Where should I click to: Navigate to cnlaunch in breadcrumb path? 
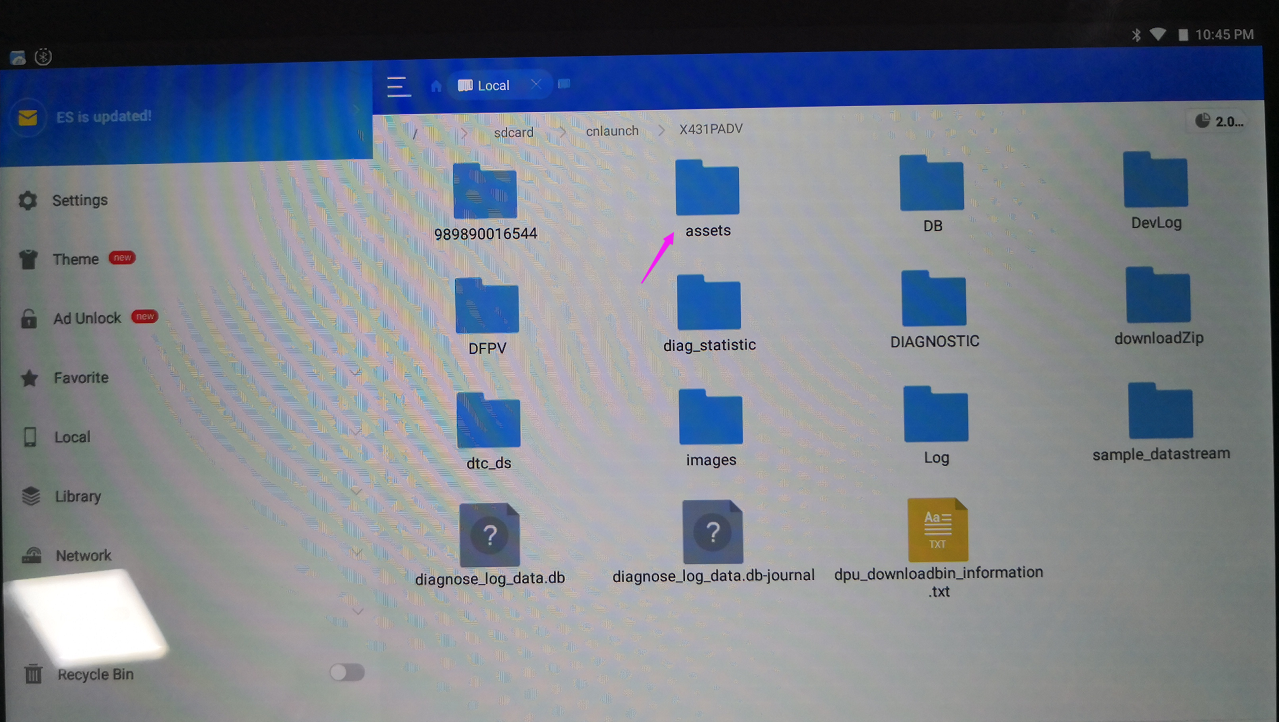tap(612, 131)
